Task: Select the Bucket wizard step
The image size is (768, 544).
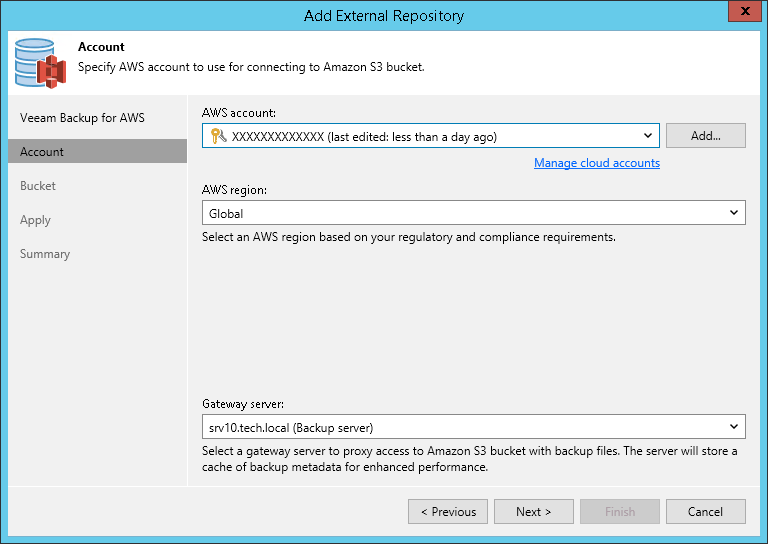Action: click(38, 186)
